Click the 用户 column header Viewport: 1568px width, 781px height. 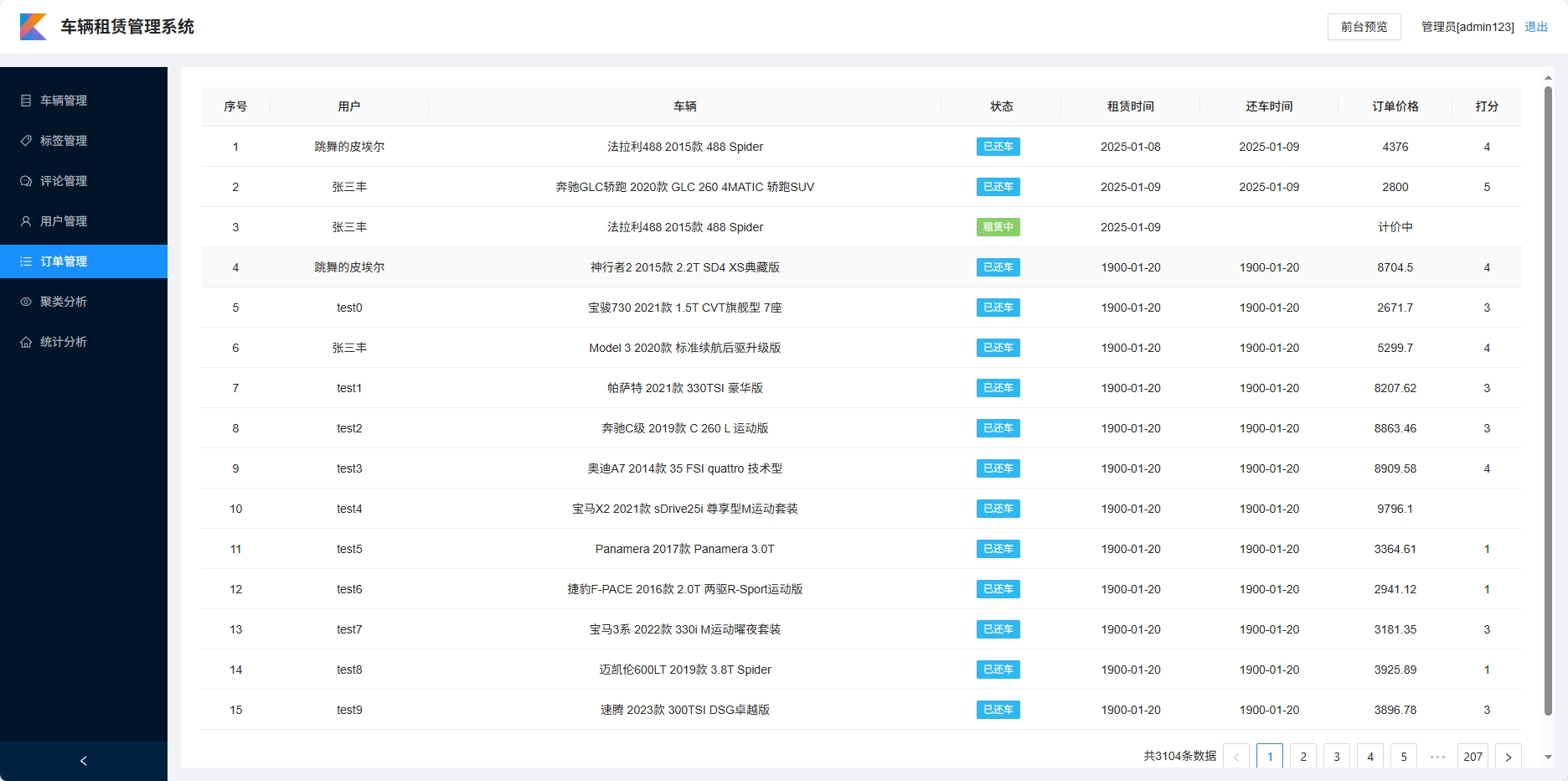[x=349, y=106]
